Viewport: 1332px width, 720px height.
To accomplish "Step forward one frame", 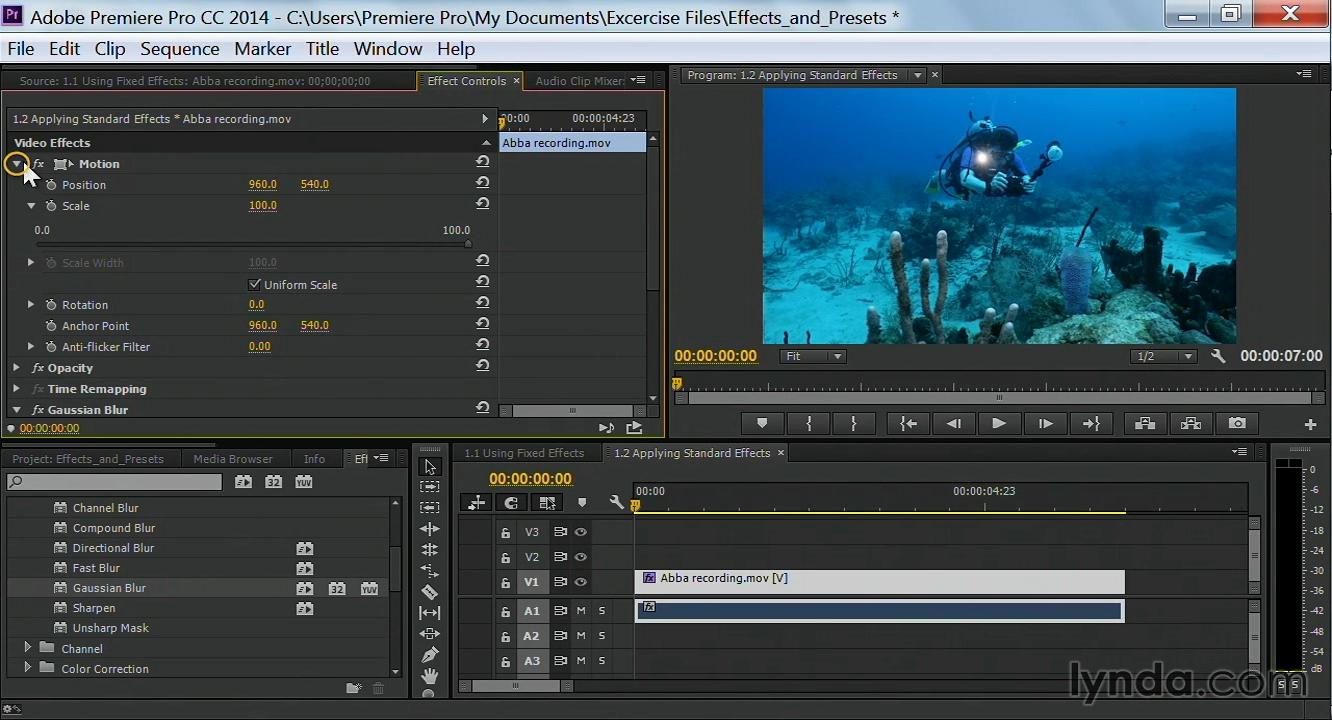I will tap(1045, 424).
